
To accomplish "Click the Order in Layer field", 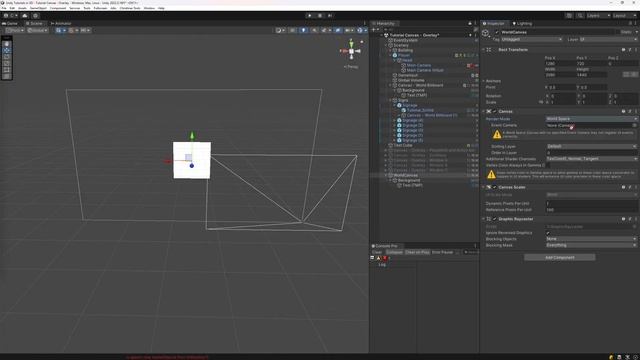I will (591, 153).
